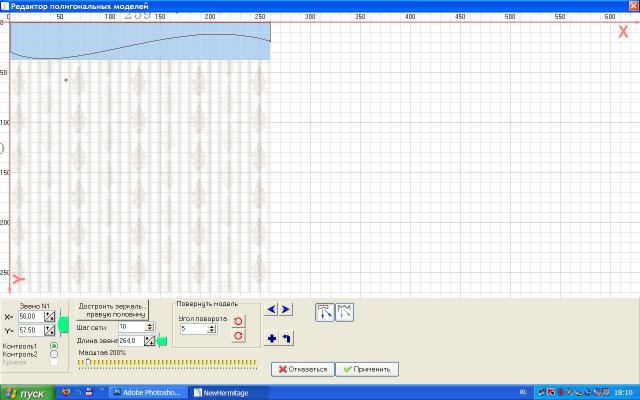Toggle the Кривая checkbox
Screen dimensions: 640x400
[x=53, y=362]
